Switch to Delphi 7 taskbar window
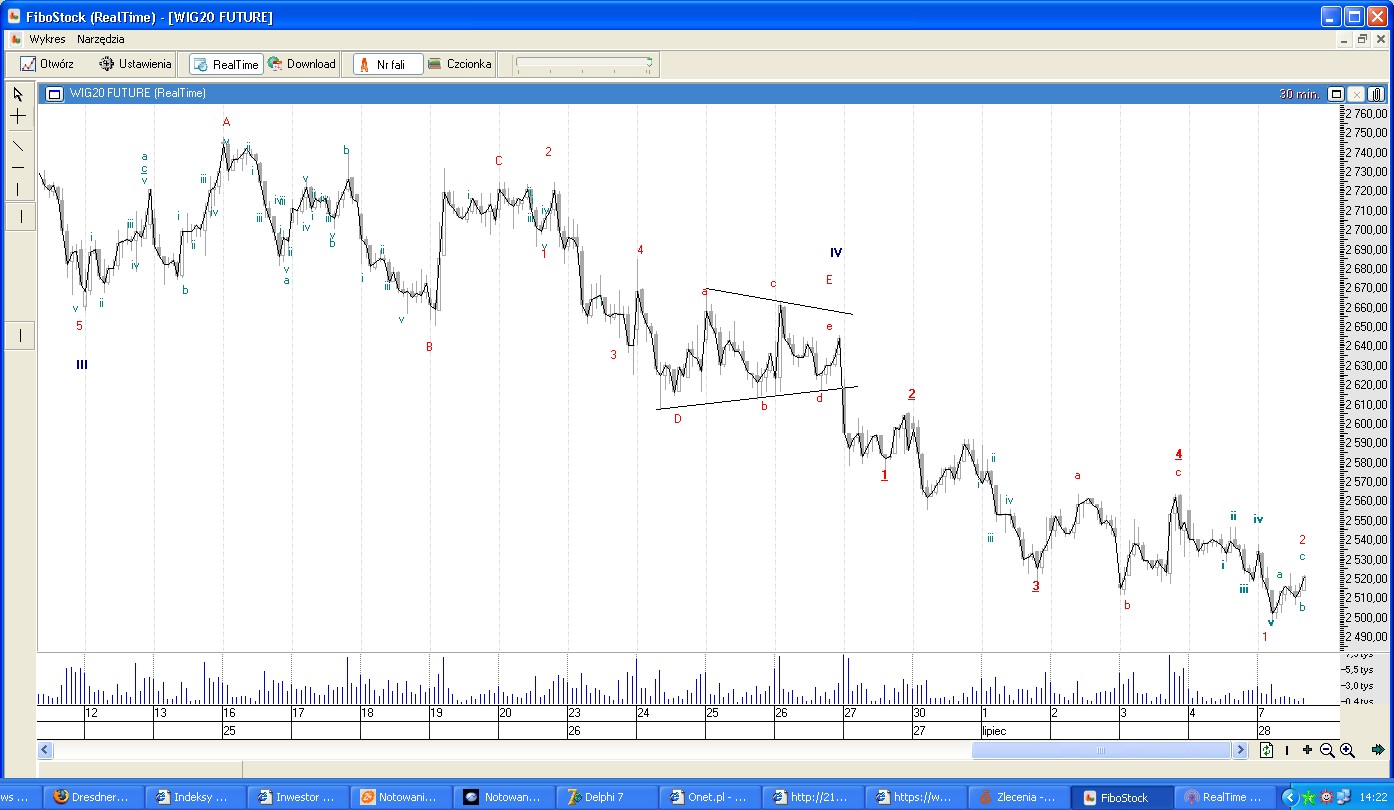 [x=604, y=797]
